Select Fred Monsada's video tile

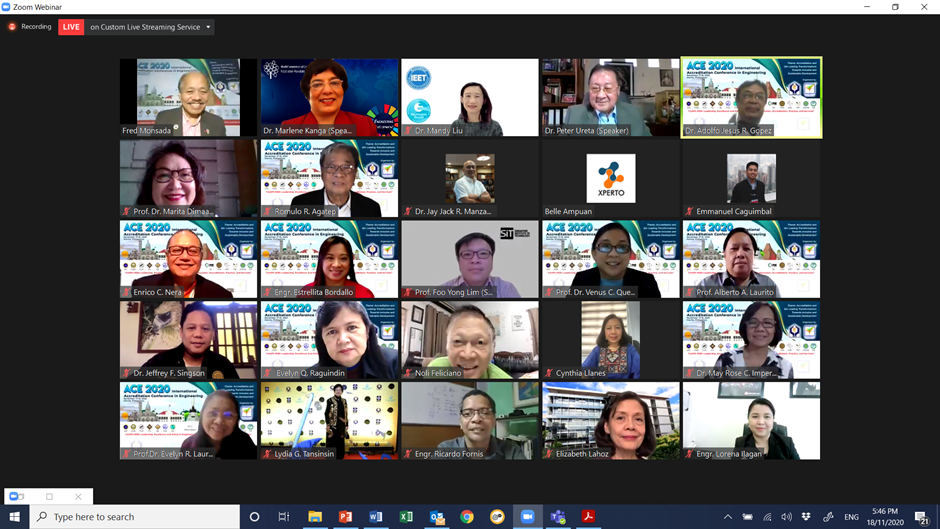[x=188, y=97]
